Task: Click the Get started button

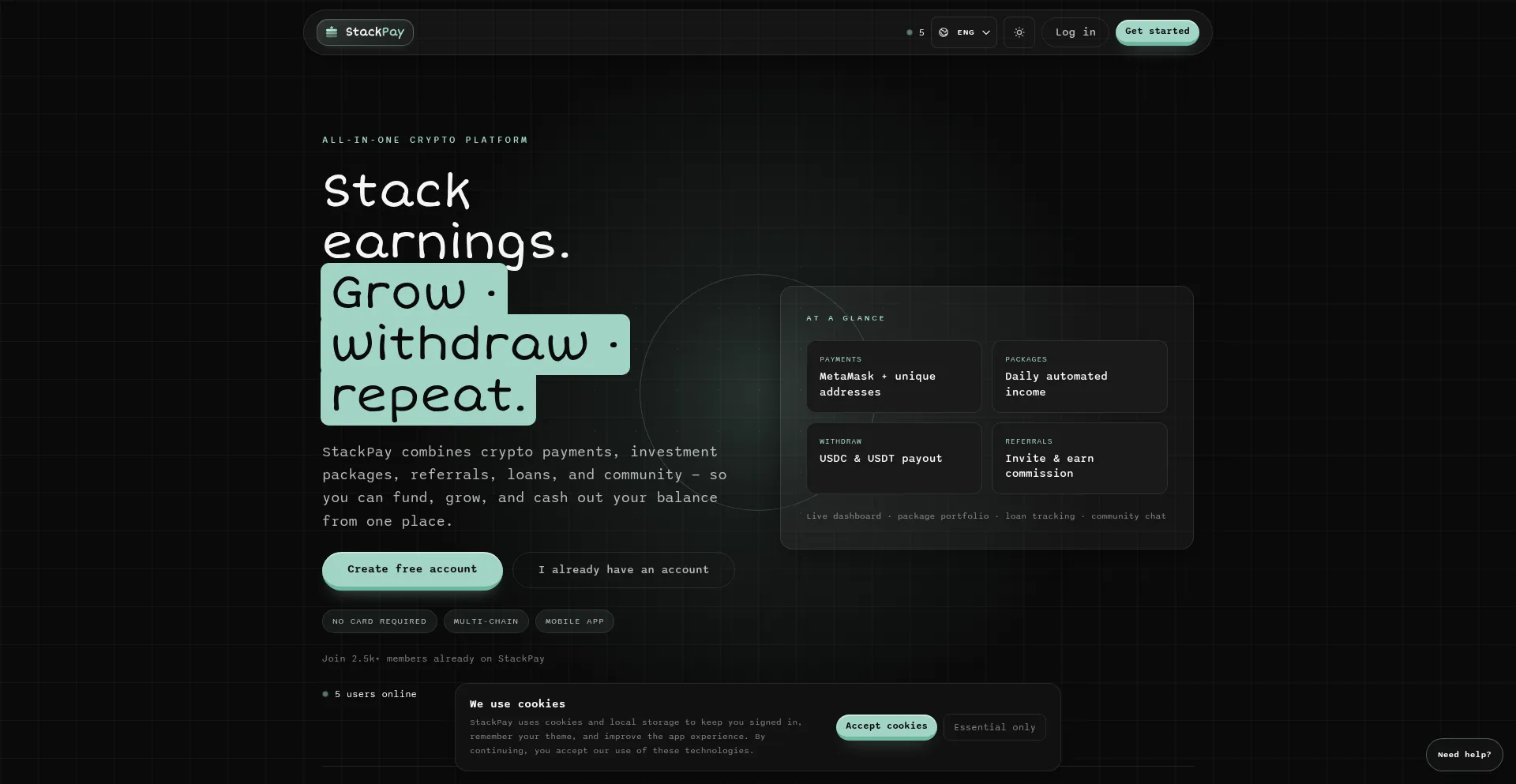Action: point(1158,32)
